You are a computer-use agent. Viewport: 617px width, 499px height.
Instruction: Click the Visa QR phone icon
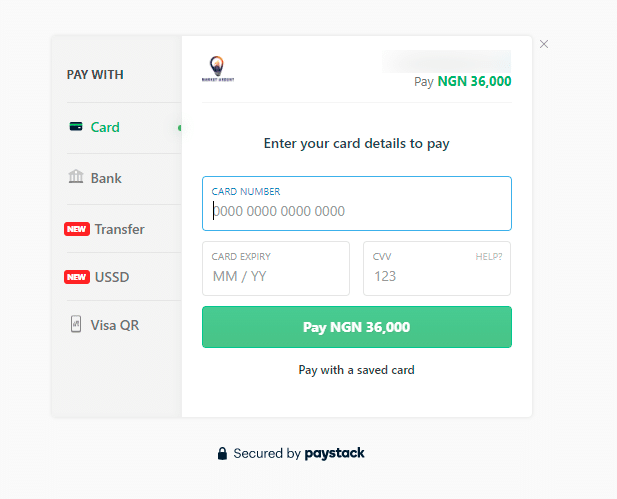pyautogui.click(x=76, y=324)
